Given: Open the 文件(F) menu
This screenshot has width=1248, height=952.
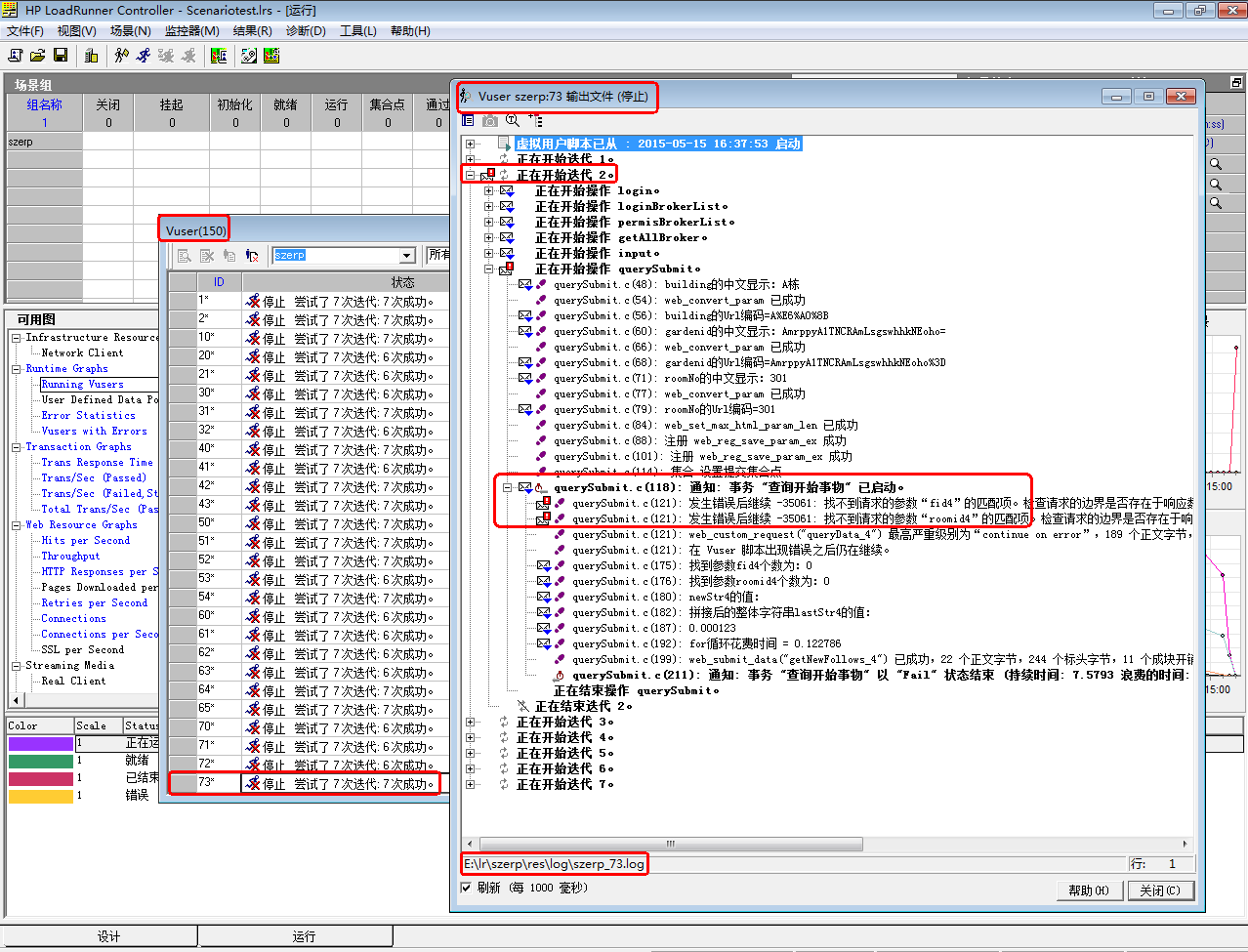Looking at the screenshot, I should [x=25, y=30].
